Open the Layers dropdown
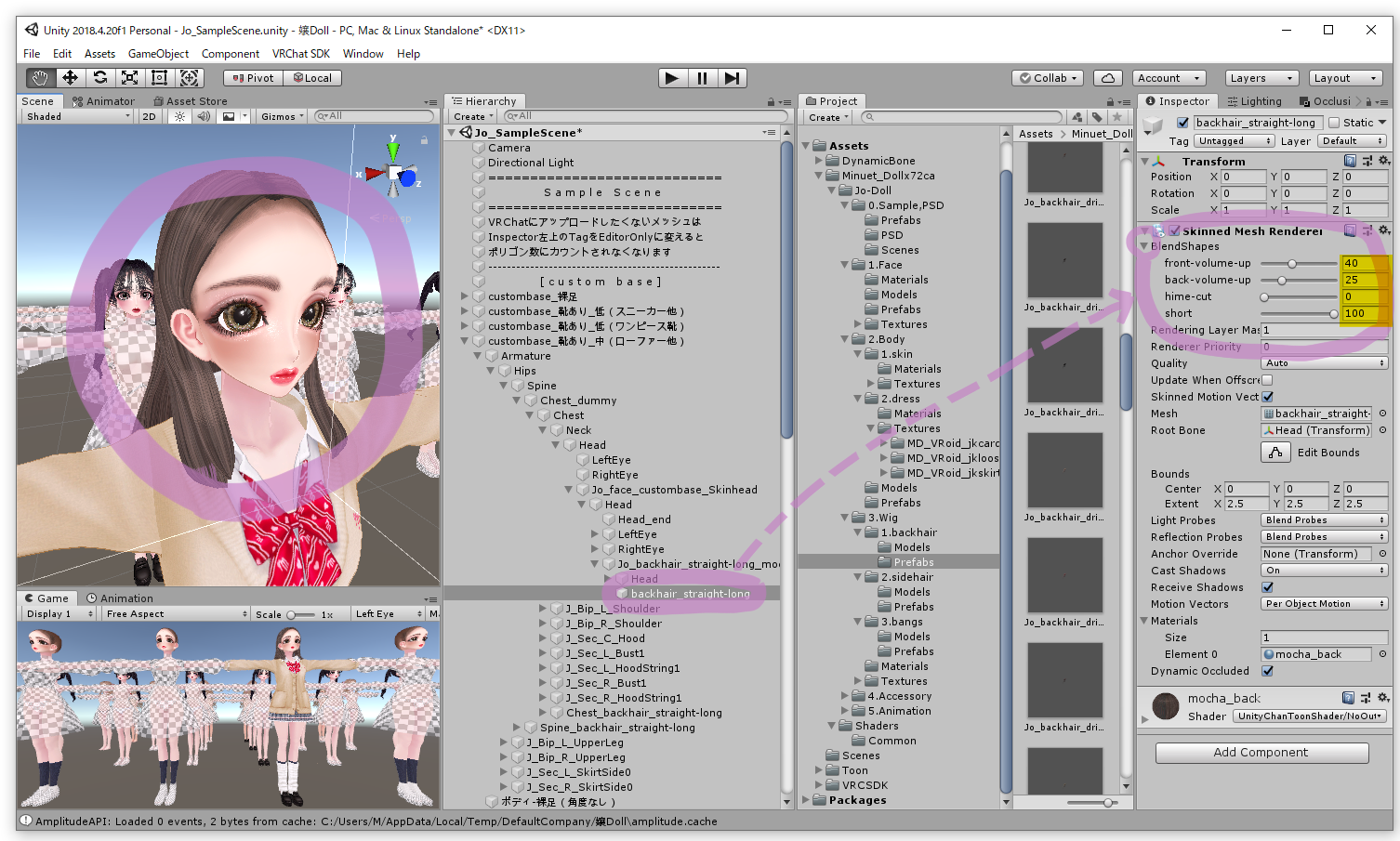Viewport: 1400px width, 841px height. pos(1261,78)
